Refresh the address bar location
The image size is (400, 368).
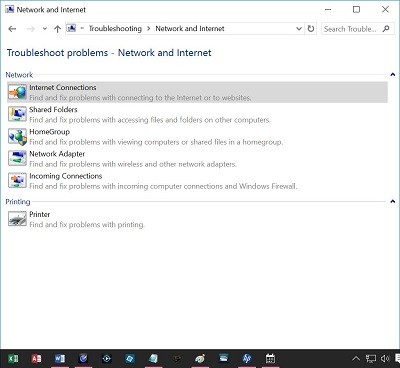[x=311, y=29]
